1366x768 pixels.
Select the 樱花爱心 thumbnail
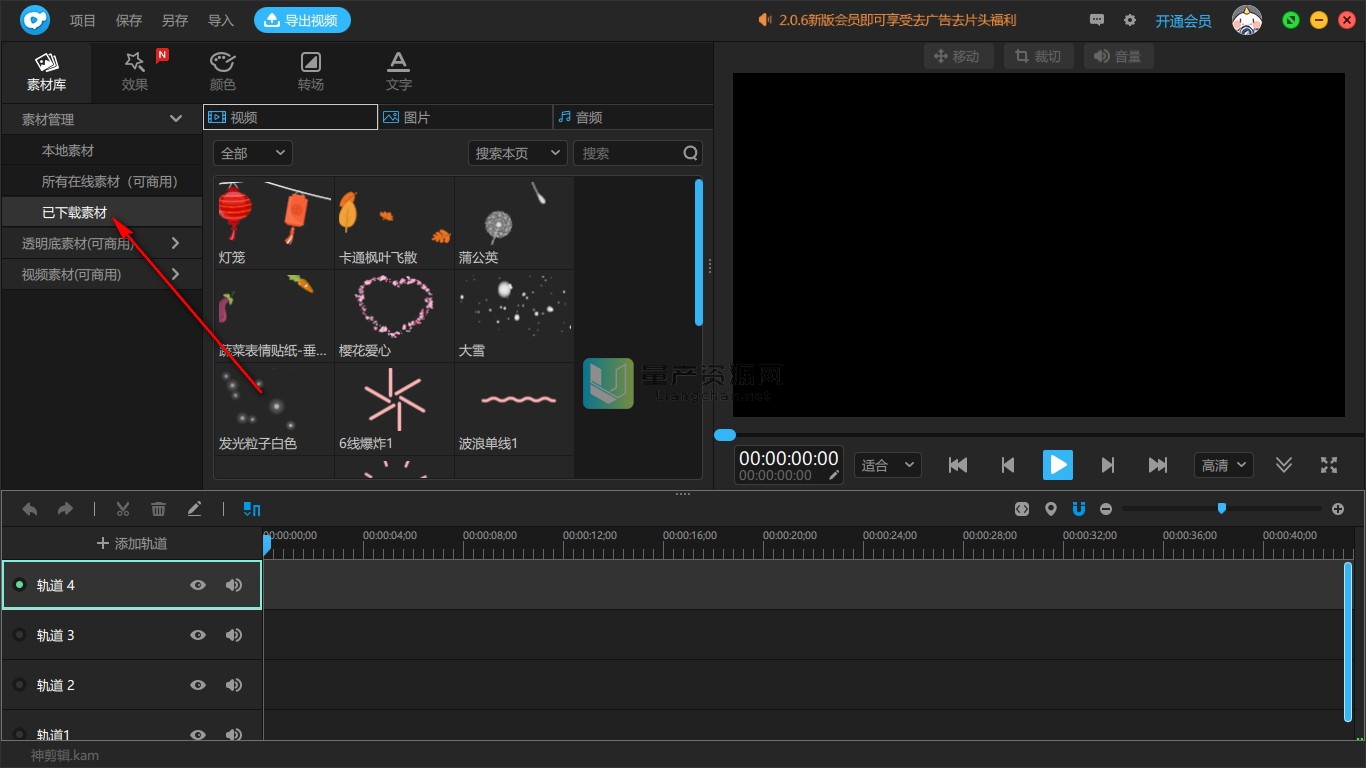pyautogui.click(x=394, y=315)
